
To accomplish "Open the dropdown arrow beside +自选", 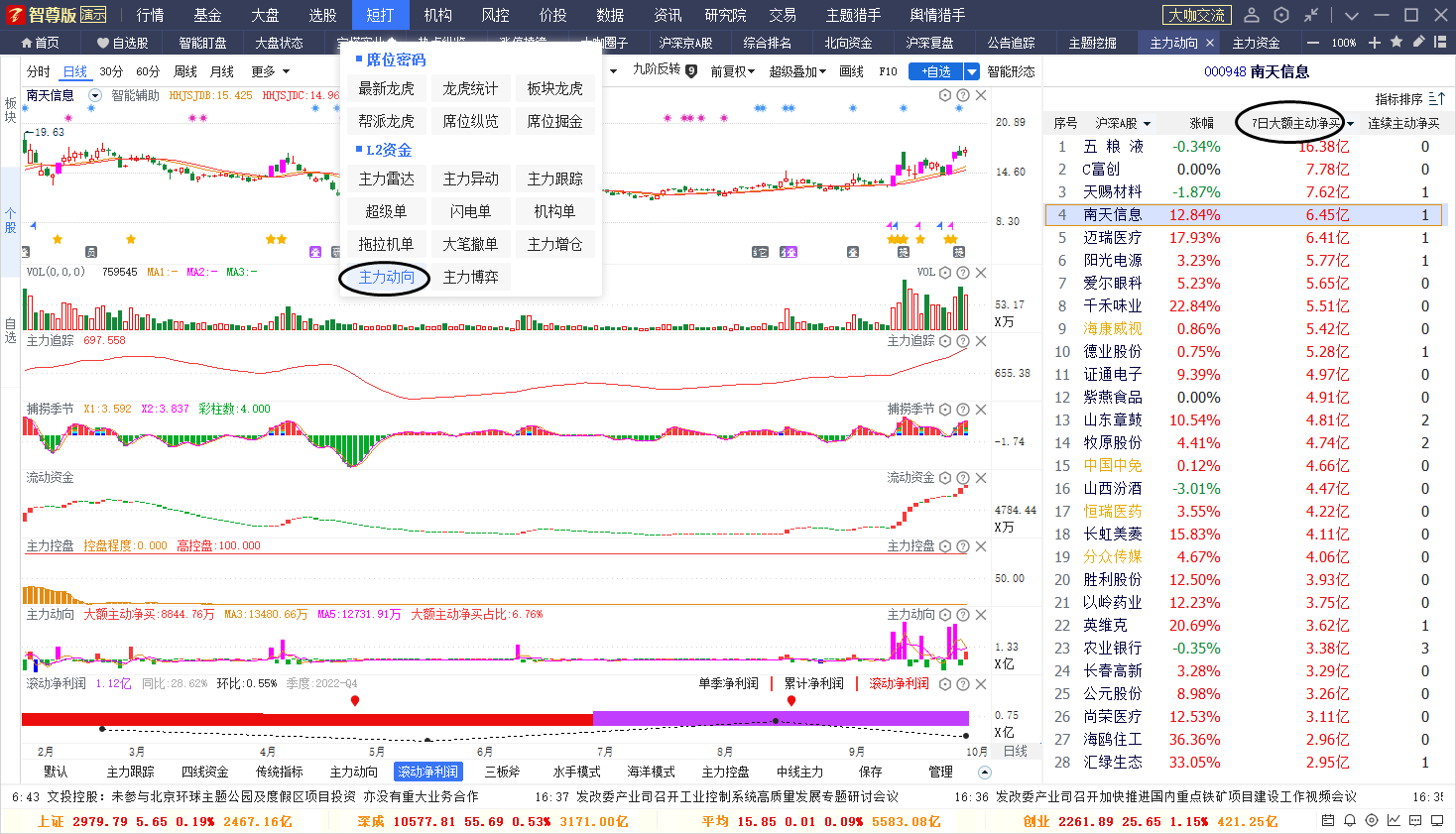I will point(972,71).
